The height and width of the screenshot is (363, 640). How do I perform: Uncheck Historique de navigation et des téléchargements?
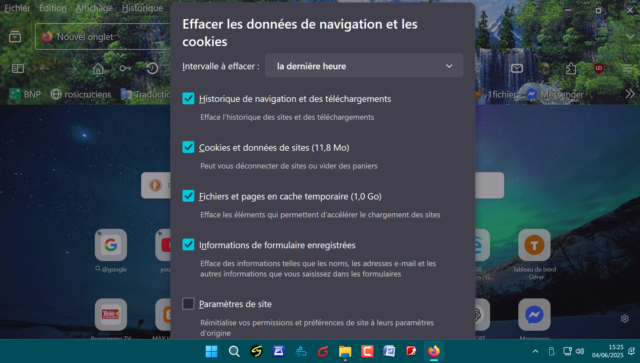188,98
